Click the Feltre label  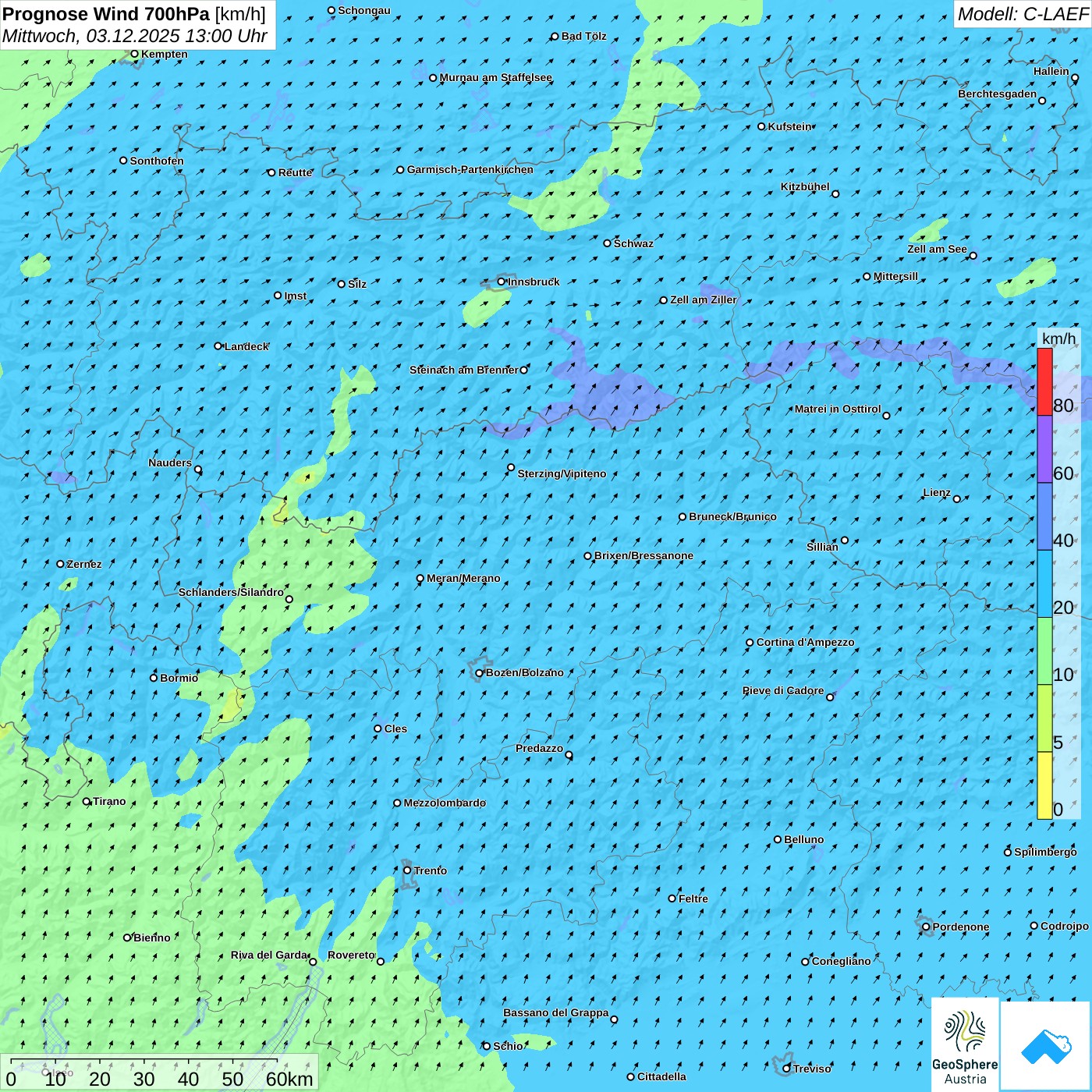click(x=693, y=899)
